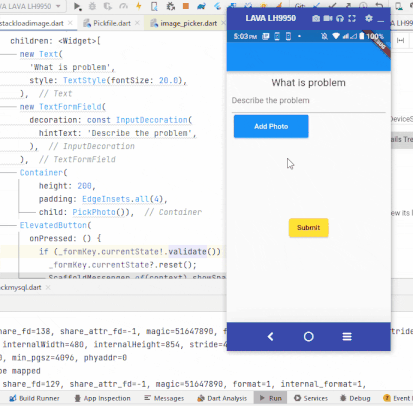This screenshot has width=413, height=406.
Task: Click the run with coverage toolbar icon
Action: [x=108, y=6]
